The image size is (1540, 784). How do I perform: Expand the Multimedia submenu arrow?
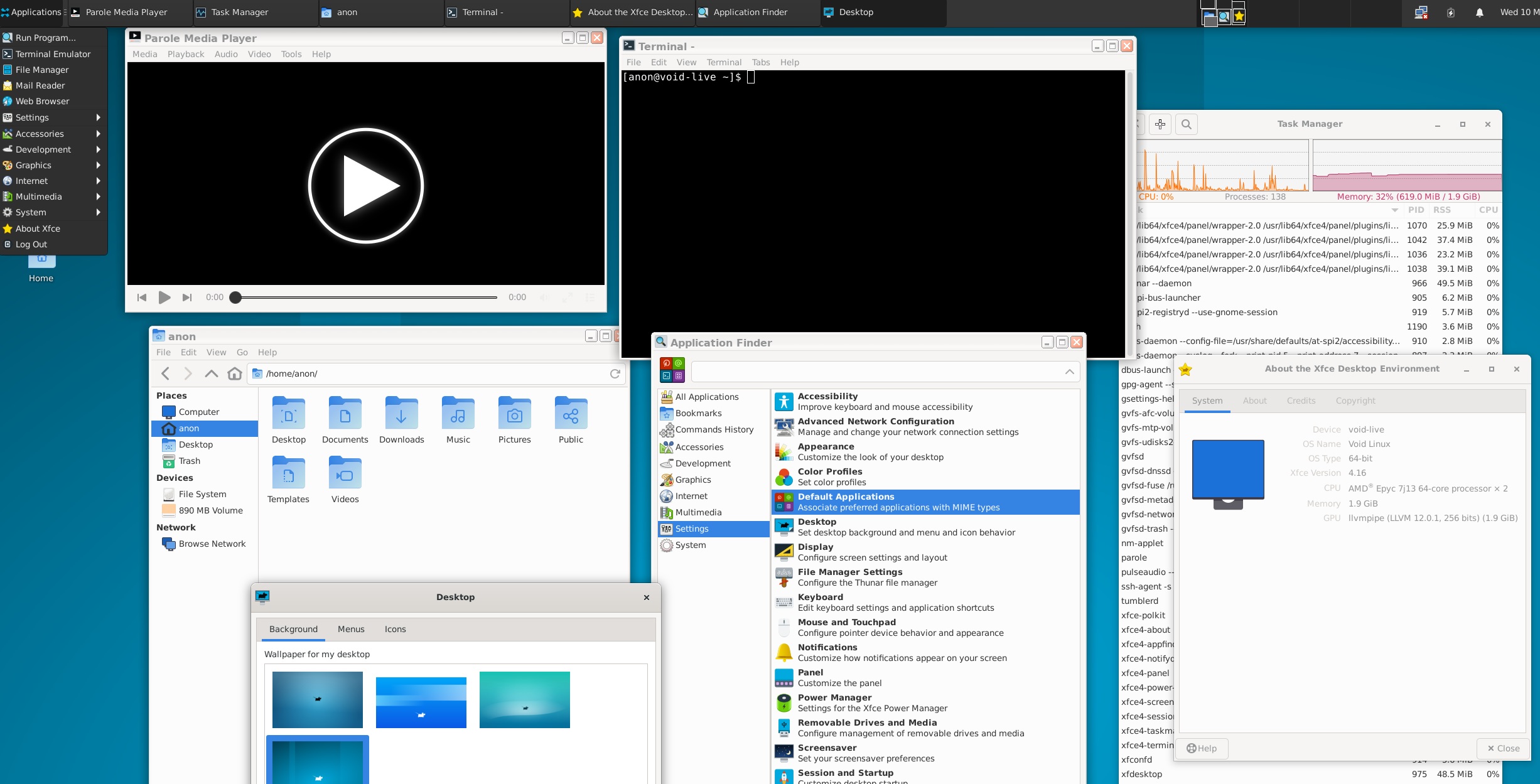(x=97, y=196)
